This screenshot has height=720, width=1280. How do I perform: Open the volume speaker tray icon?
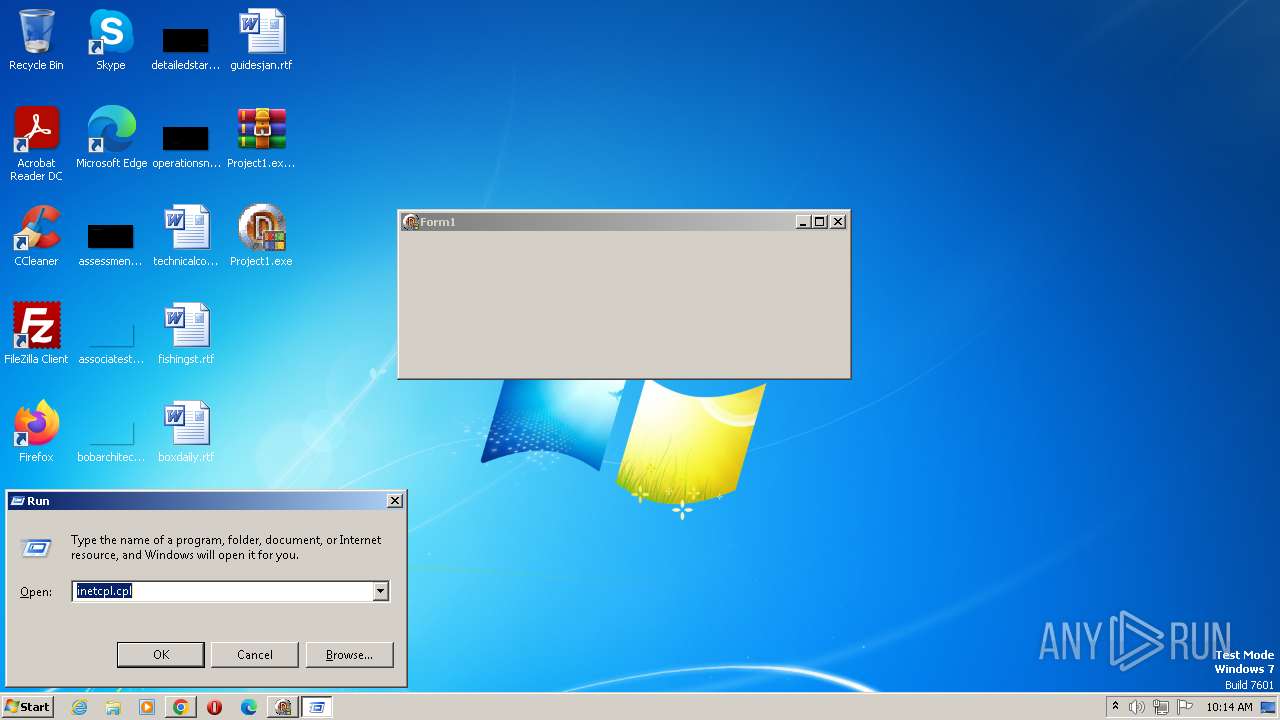[1137, 707]
